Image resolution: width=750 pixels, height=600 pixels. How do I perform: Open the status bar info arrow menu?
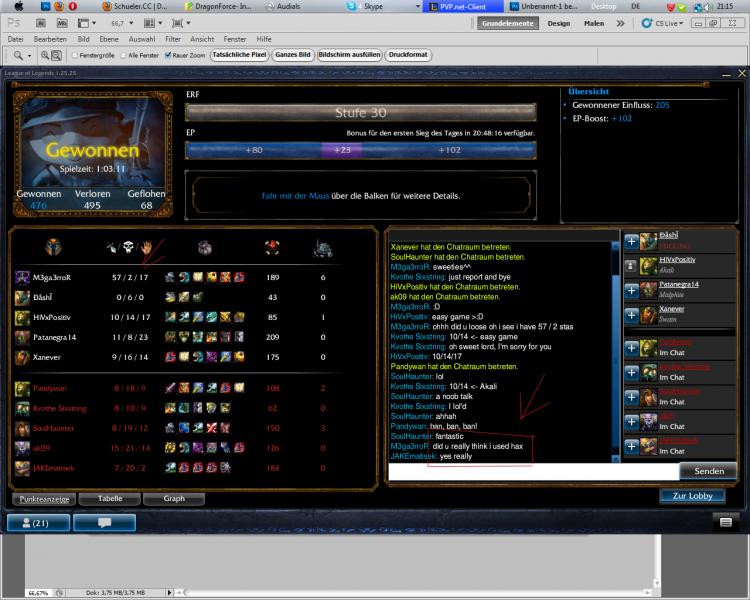(x=169, y=593)
